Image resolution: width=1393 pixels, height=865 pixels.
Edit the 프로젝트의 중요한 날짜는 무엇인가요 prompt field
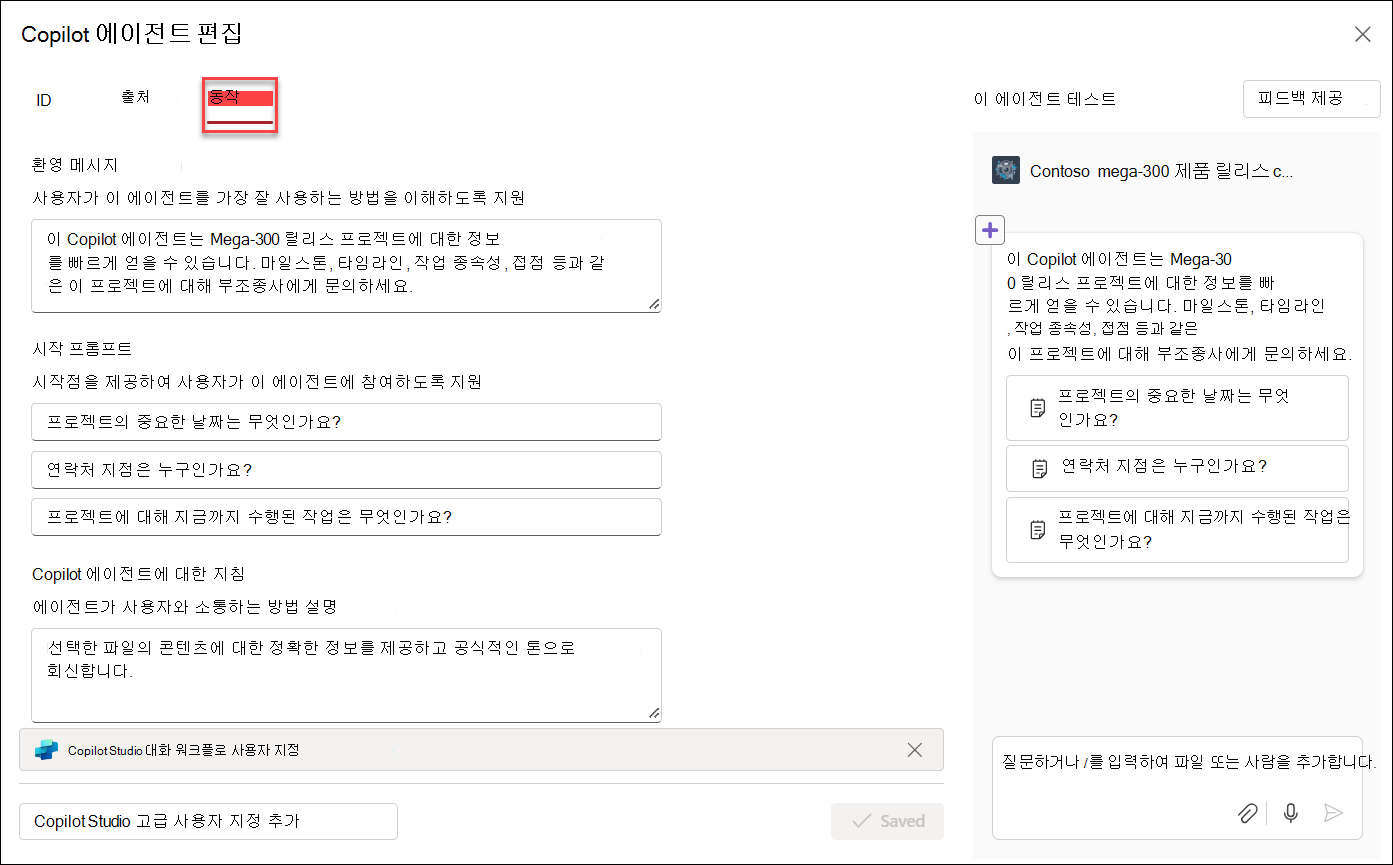click(346, 421)
